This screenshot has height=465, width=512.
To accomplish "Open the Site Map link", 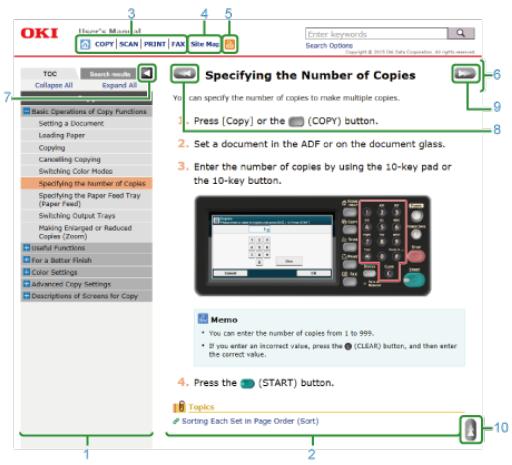I will pyautogui.click(x=205, y=44).
